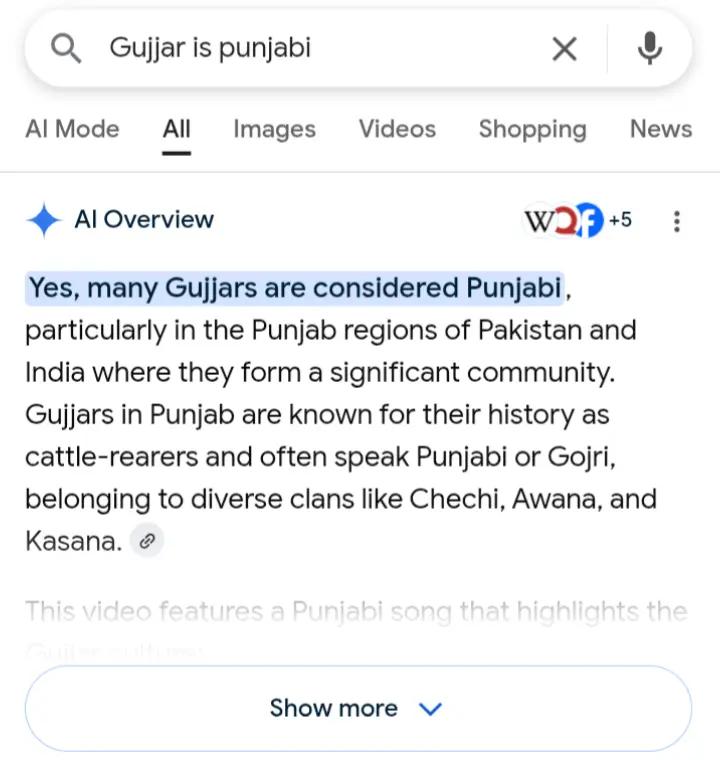Open the AI Overview three-dot menu

pos(677,221)
